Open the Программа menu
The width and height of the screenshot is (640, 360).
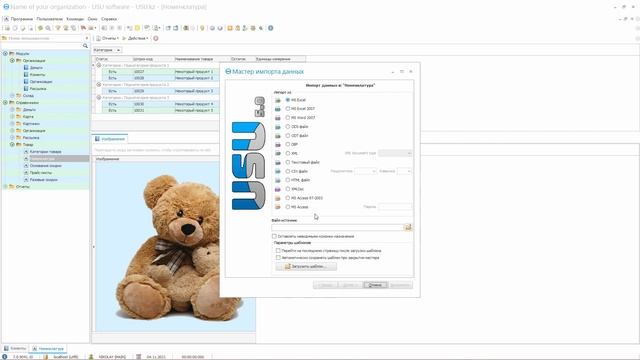pyautogui.click(x=22, y=19)
